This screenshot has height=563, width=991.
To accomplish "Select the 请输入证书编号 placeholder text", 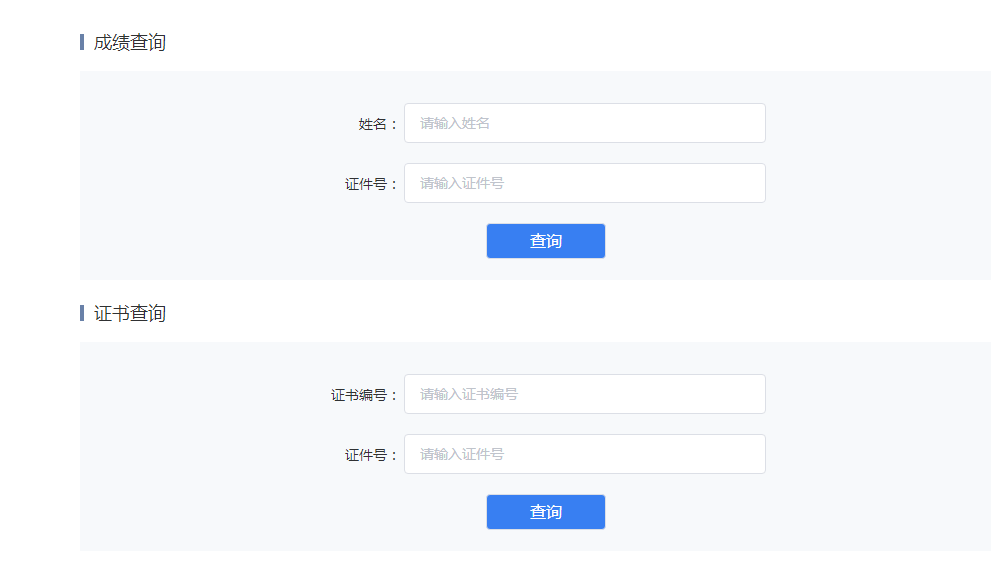I will click(x=469, y=394).
